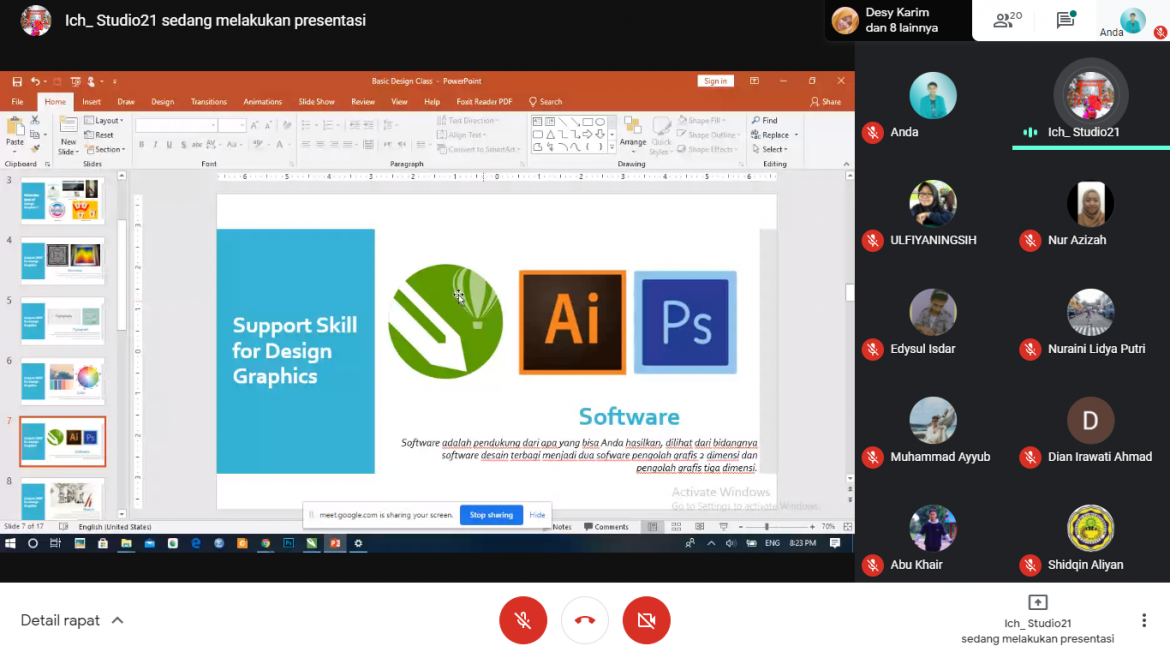Select slide 6 thumbnail with color wheel
This screenshot has height=658, width=1170.
click(x=63, y=381)
